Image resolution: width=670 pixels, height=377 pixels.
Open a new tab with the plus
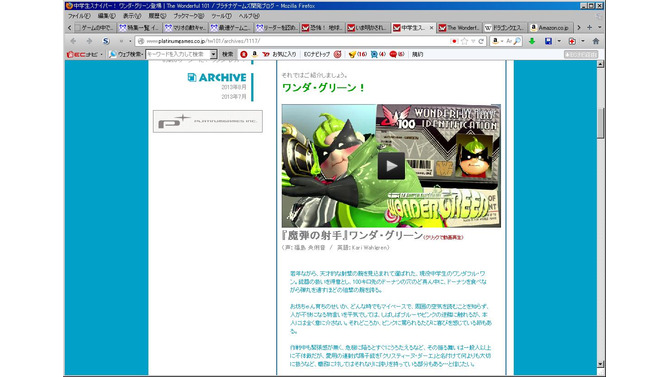589,27
